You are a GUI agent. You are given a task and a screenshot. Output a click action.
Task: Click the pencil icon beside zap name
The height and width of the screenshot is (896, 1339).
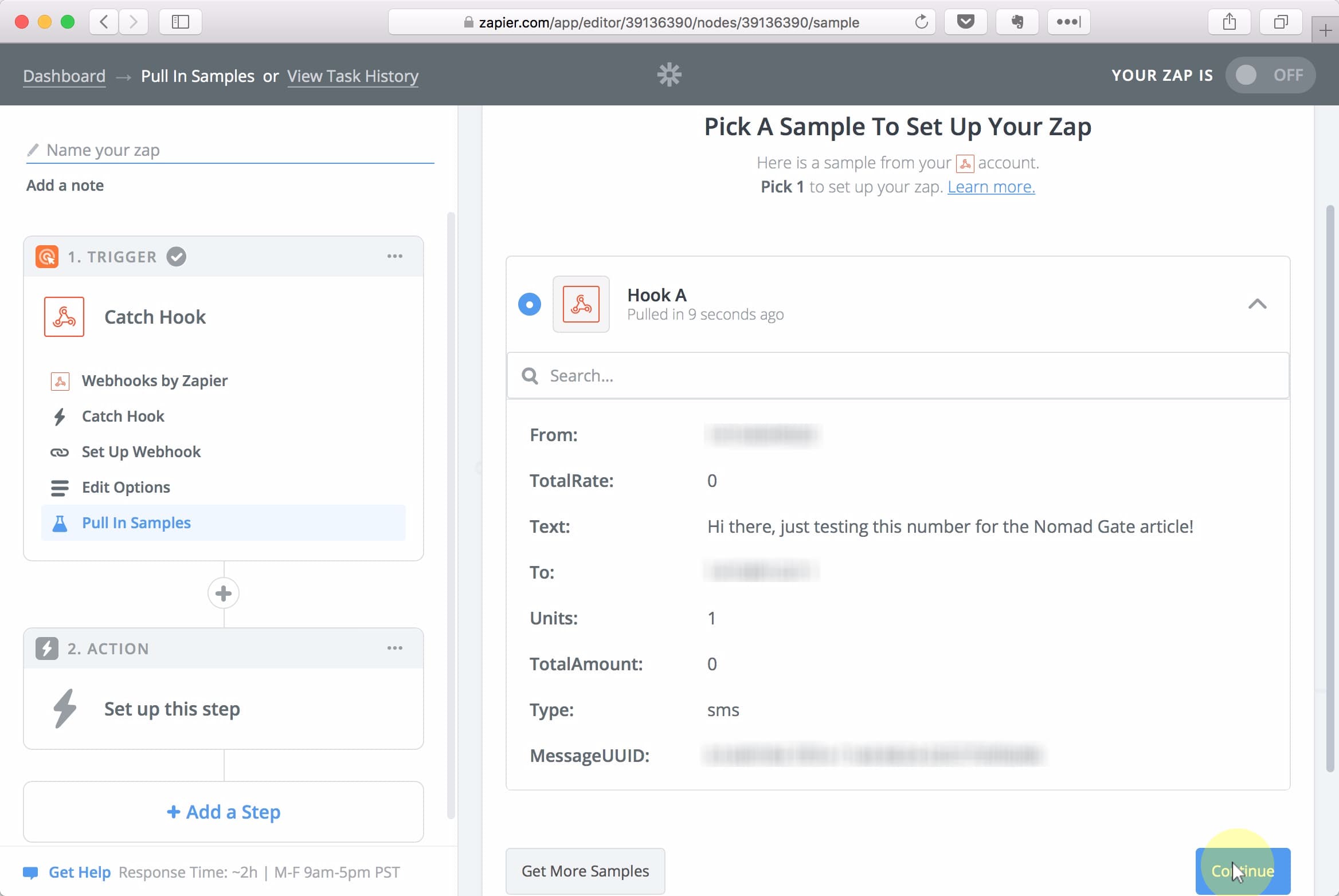click(x=33, y=150)
